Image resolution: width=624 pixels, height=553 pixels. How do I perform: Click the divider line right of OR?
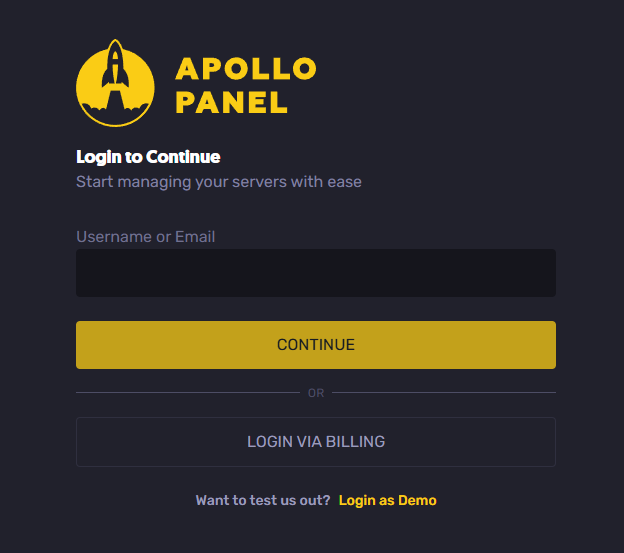tap(444, 392)
